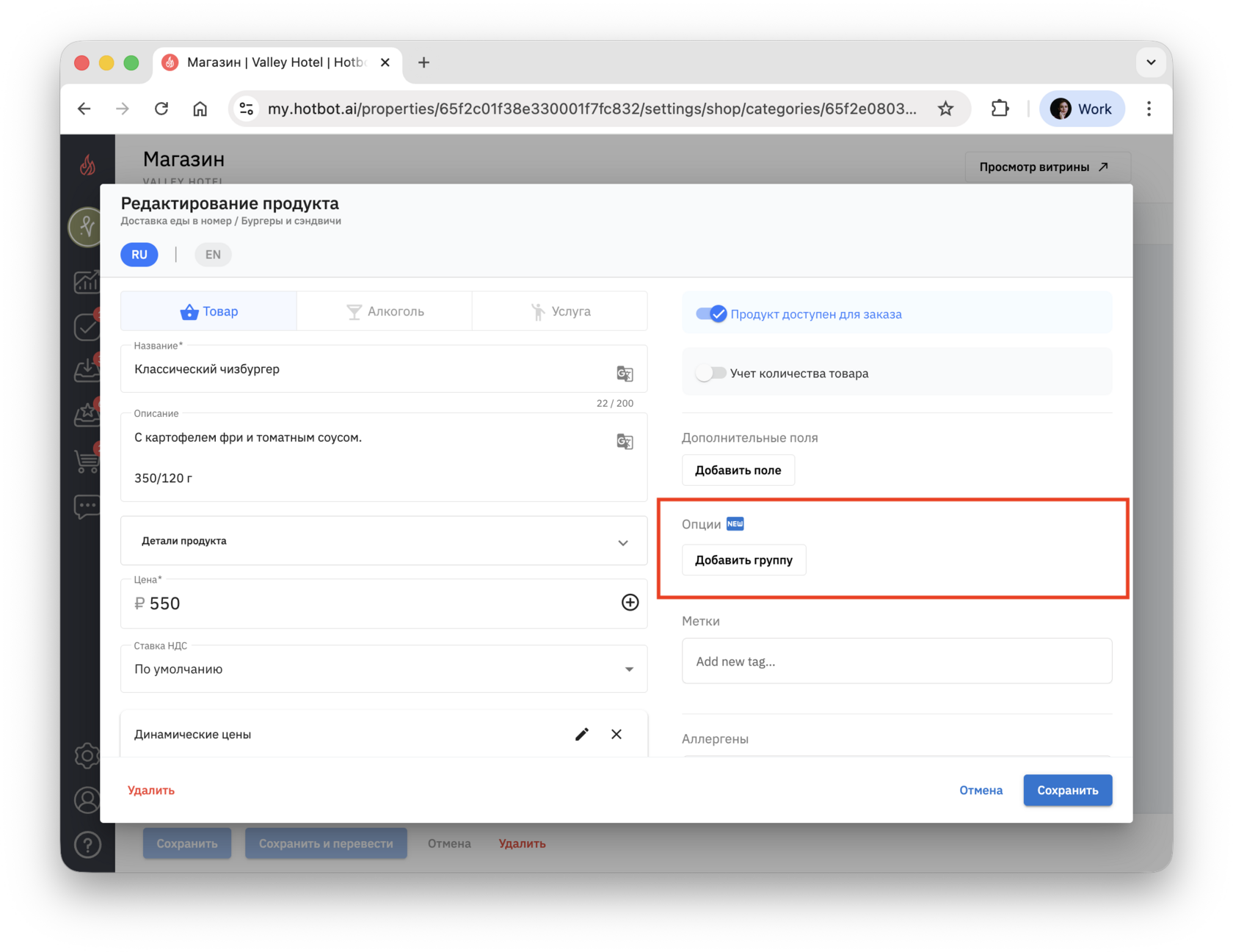Open the browser tab search chevron

[1151, 62]
